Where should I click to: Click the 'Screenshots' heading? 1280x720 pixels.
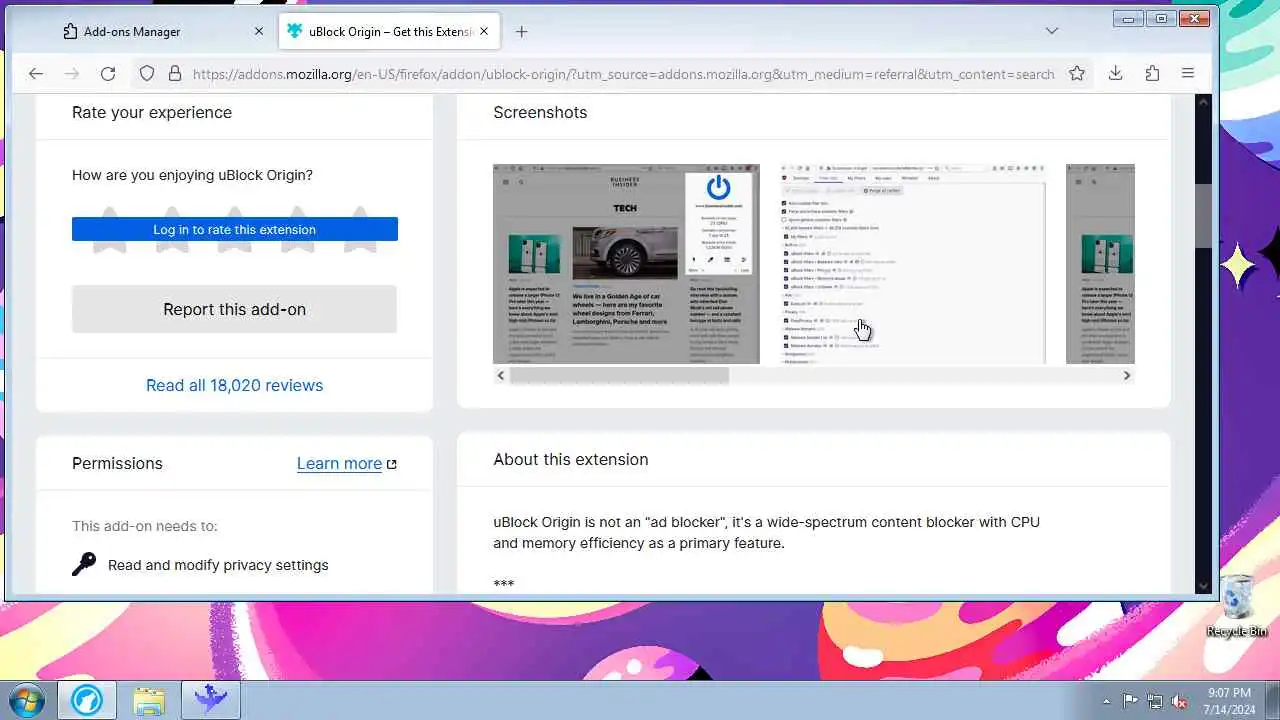(540, 112)
